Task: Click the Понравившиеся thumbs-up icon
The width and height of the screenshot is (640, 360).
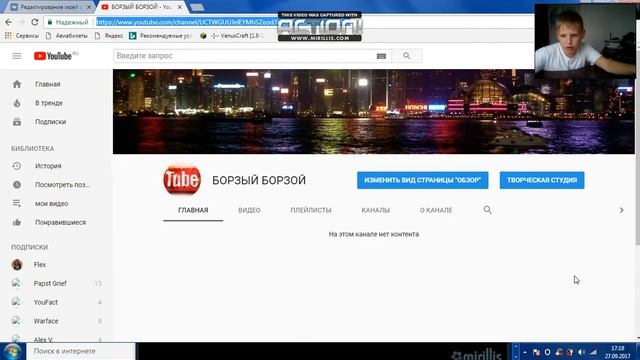Action: coord(17,222)
